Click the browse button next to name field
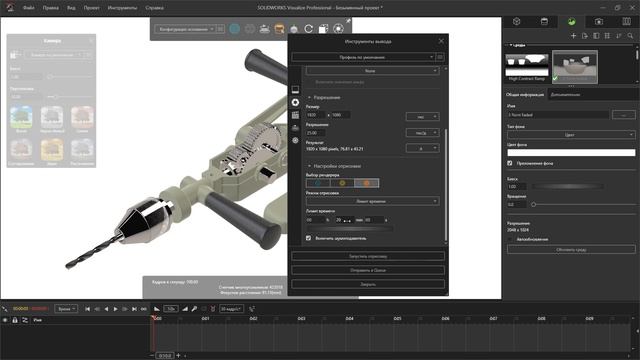Viewport: 640px width, 360px height. 624,115
